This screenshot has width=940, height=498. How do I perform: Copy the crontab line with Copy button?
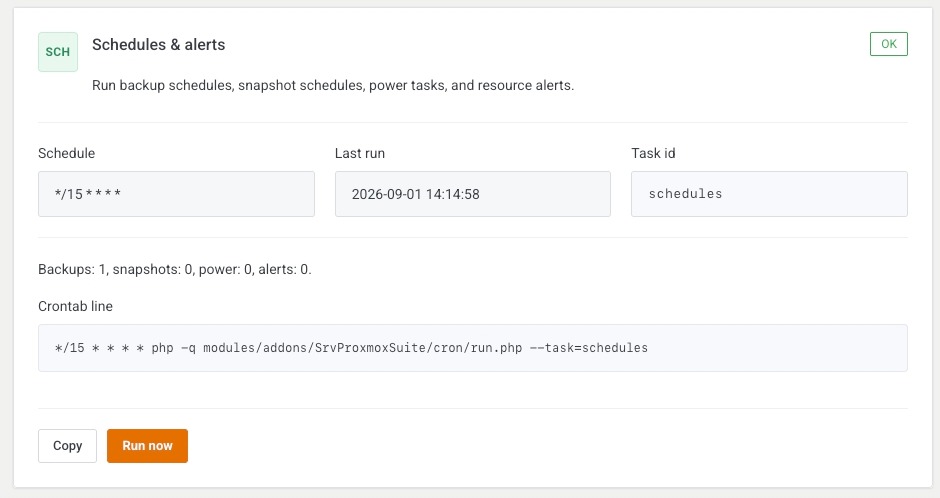pos(67,445)
